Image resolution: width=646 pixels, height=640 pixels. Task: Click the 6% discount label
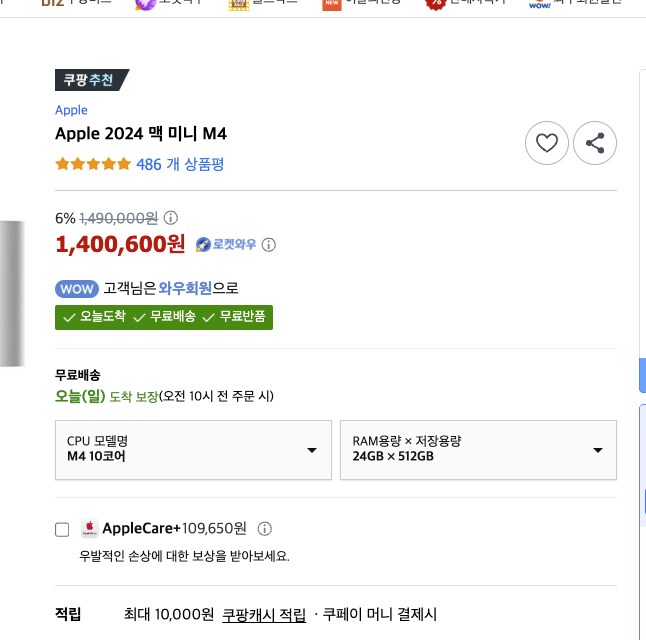pyautogui.click(x=65, y=218)
